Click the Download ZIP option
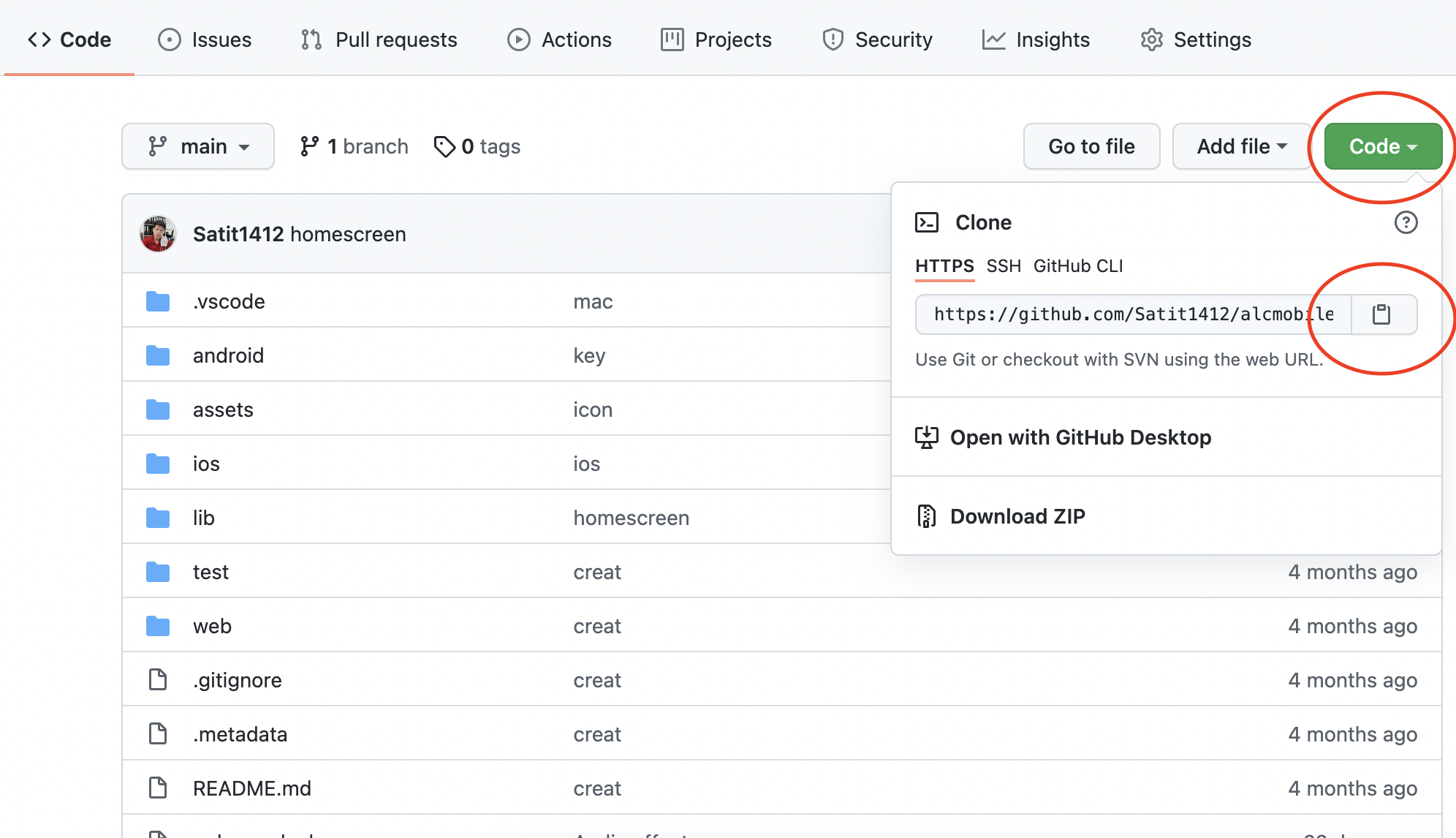The height and width of the screenshot is (838, 1456). point(1017,516)
